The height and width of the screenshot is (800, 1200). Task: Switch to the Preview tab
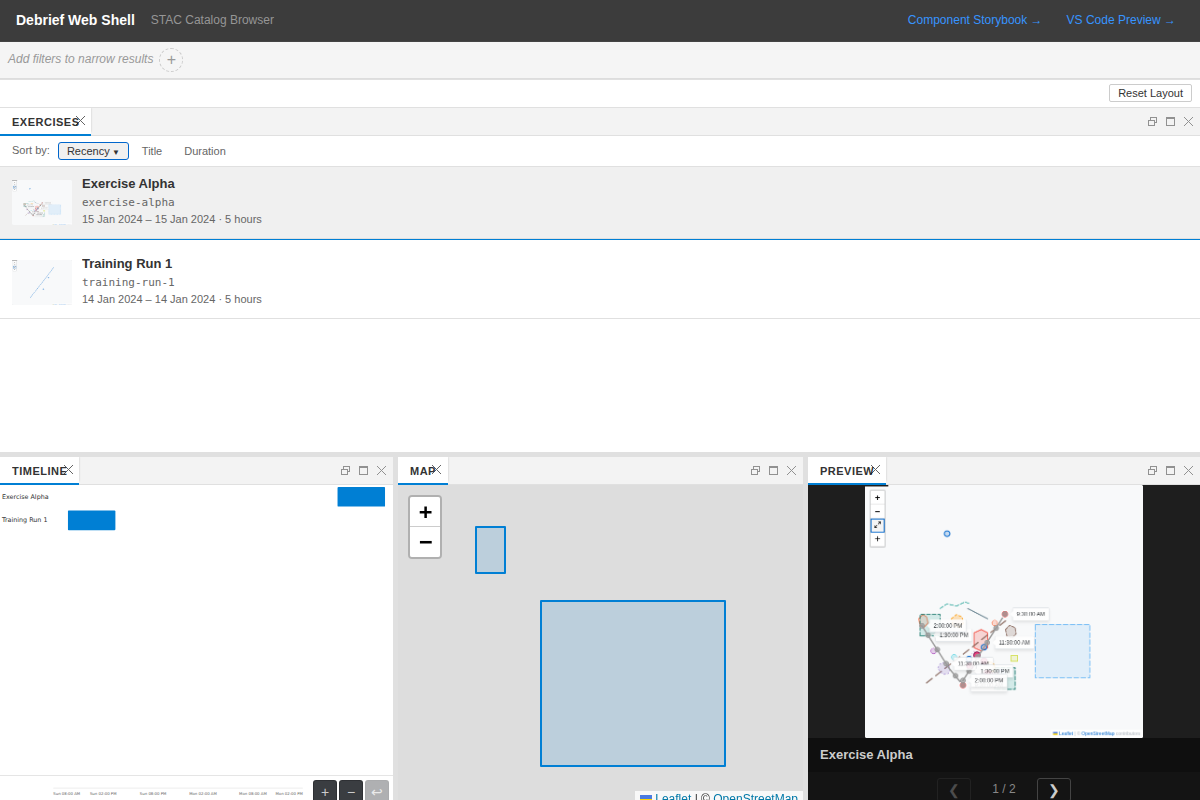[x=844, y=470]
